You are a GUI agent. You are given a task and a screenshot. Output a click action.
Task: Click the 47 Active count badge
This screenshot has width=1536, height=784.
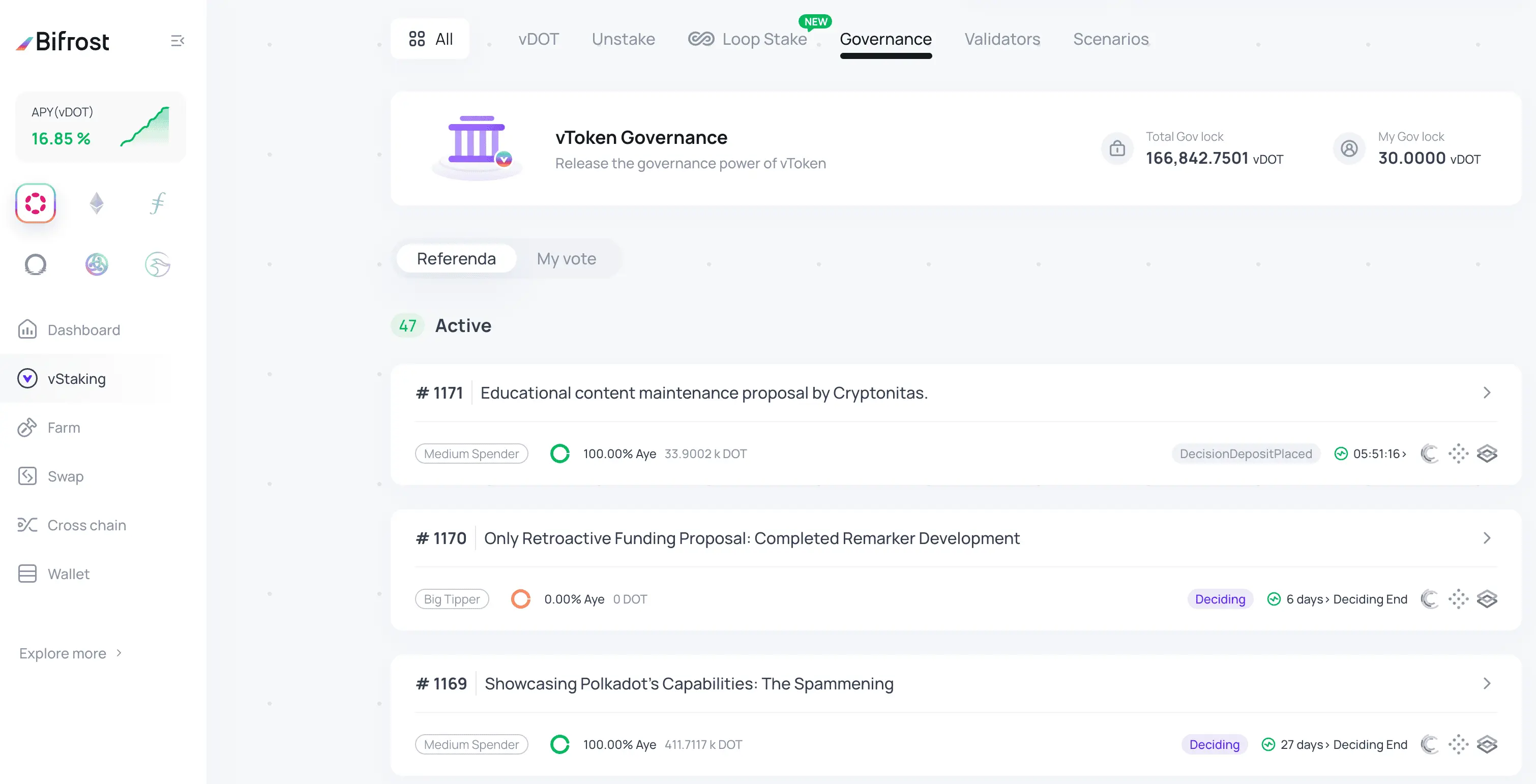coord(407,325)
